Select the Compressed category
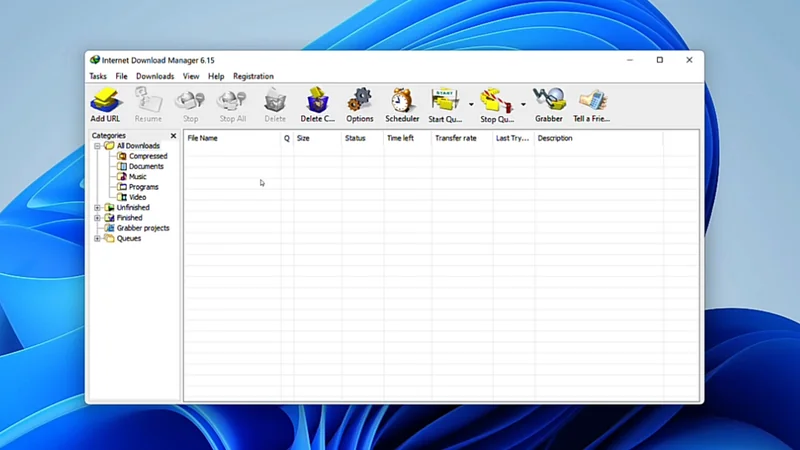 147,156
